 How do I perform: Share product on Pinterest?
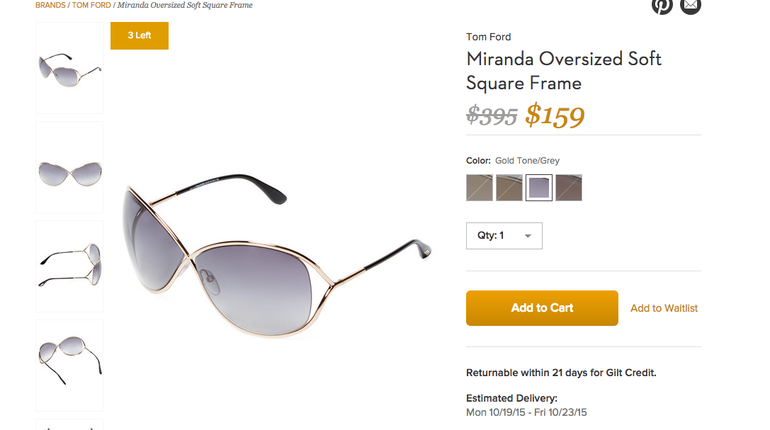click(662, 6)
